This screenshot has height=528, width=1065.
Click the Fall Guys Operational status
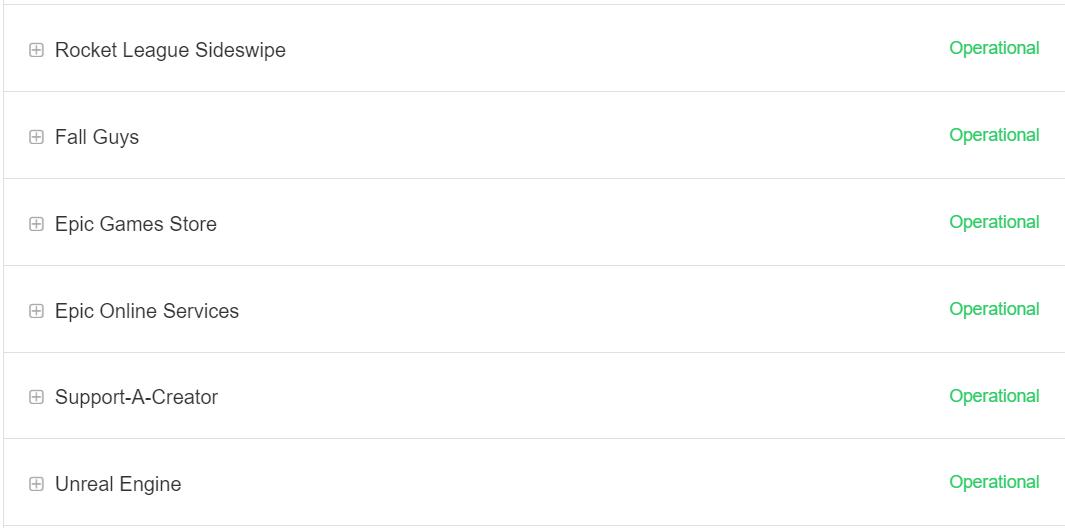point(994,135)
